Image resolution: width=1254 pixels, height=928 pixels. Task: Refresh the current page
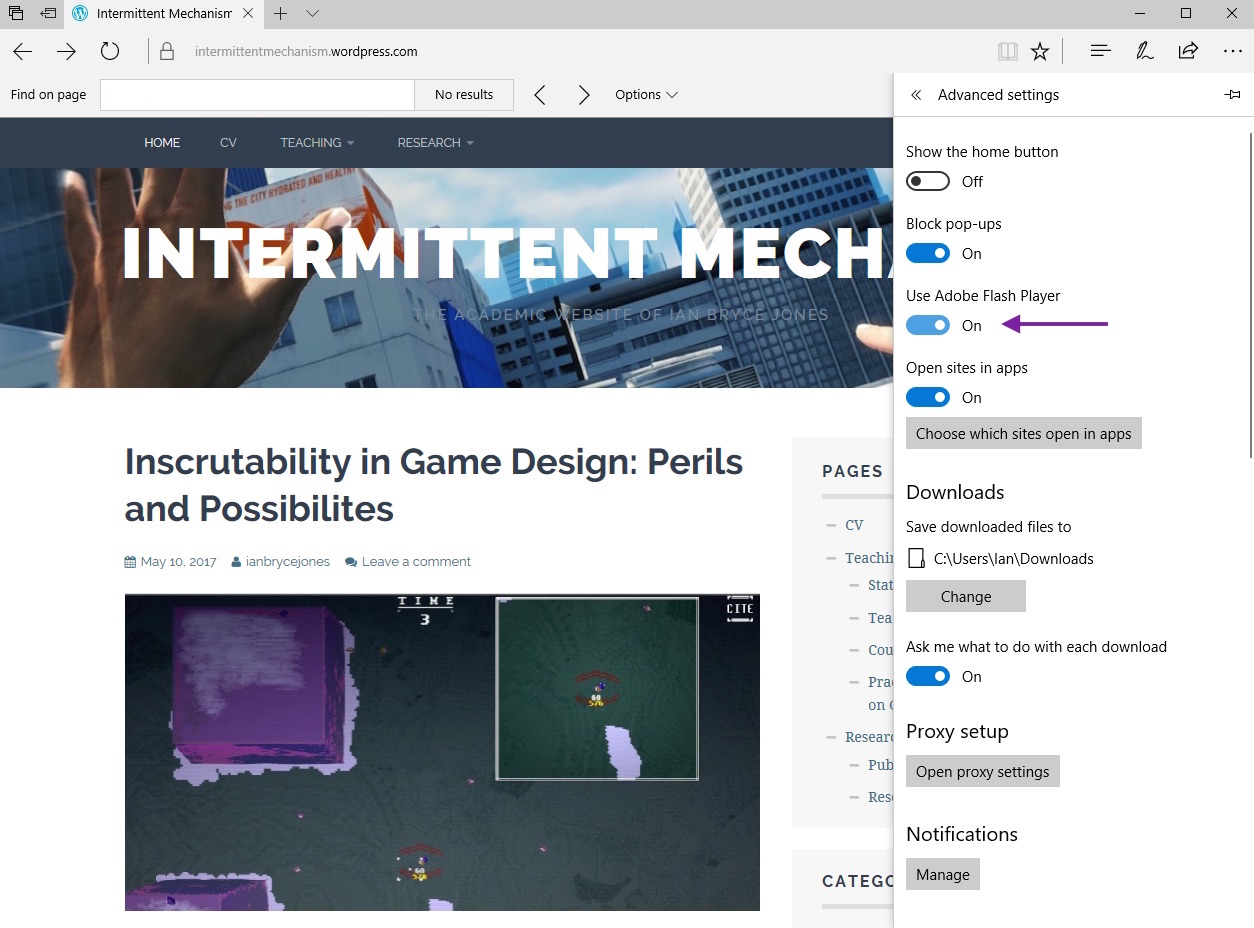[x=110, y=52]
